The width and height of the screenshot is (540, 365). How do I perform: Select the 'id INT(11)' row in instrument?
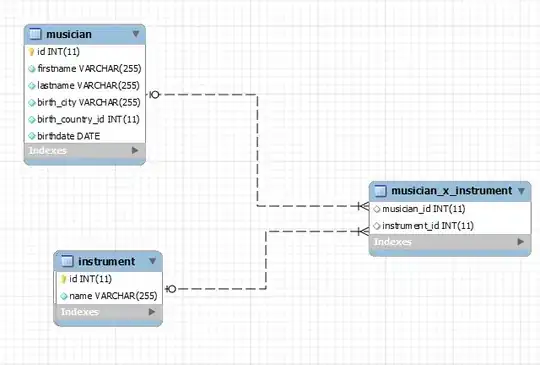click(109, 279)
